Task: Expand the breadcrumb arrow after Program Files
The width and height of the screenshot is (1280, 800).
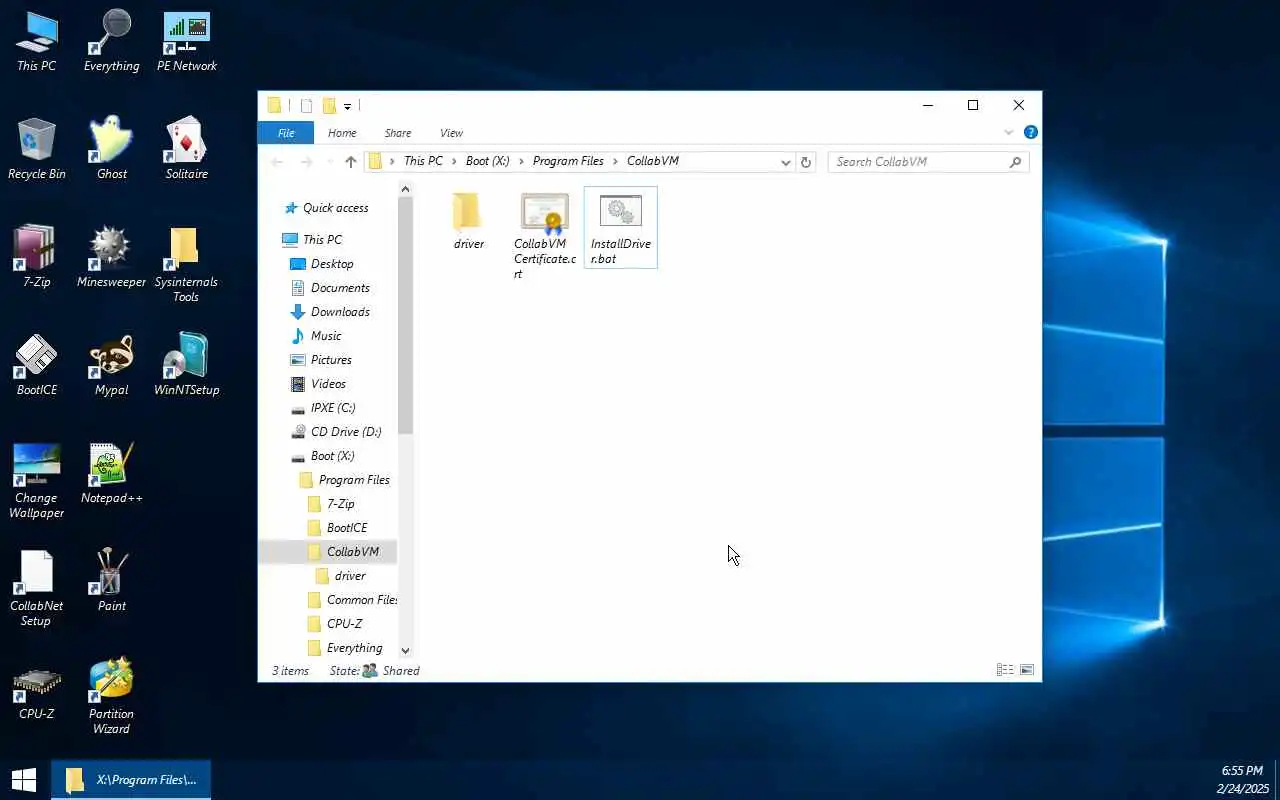Action: (x=616, y=161)
